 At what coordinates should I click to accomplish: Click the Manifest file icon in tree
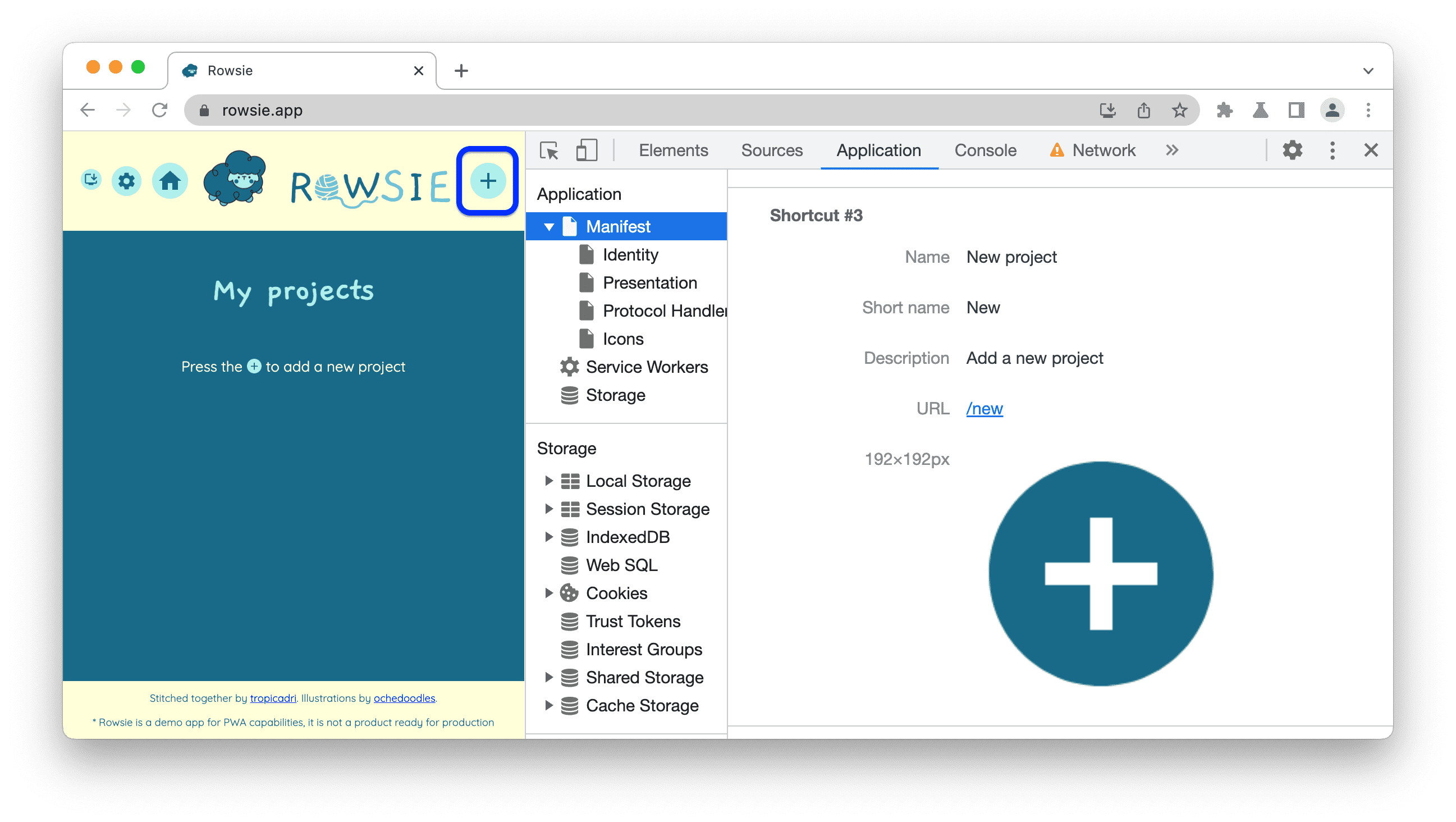click(569, 226)
